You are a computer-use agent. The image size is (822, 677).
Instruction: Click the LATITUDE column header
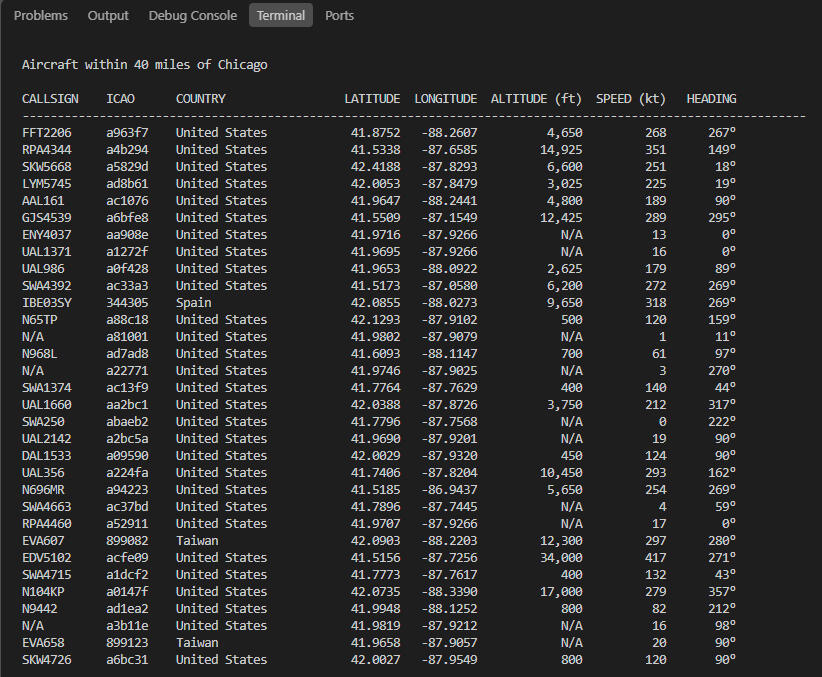click(372, 99)
